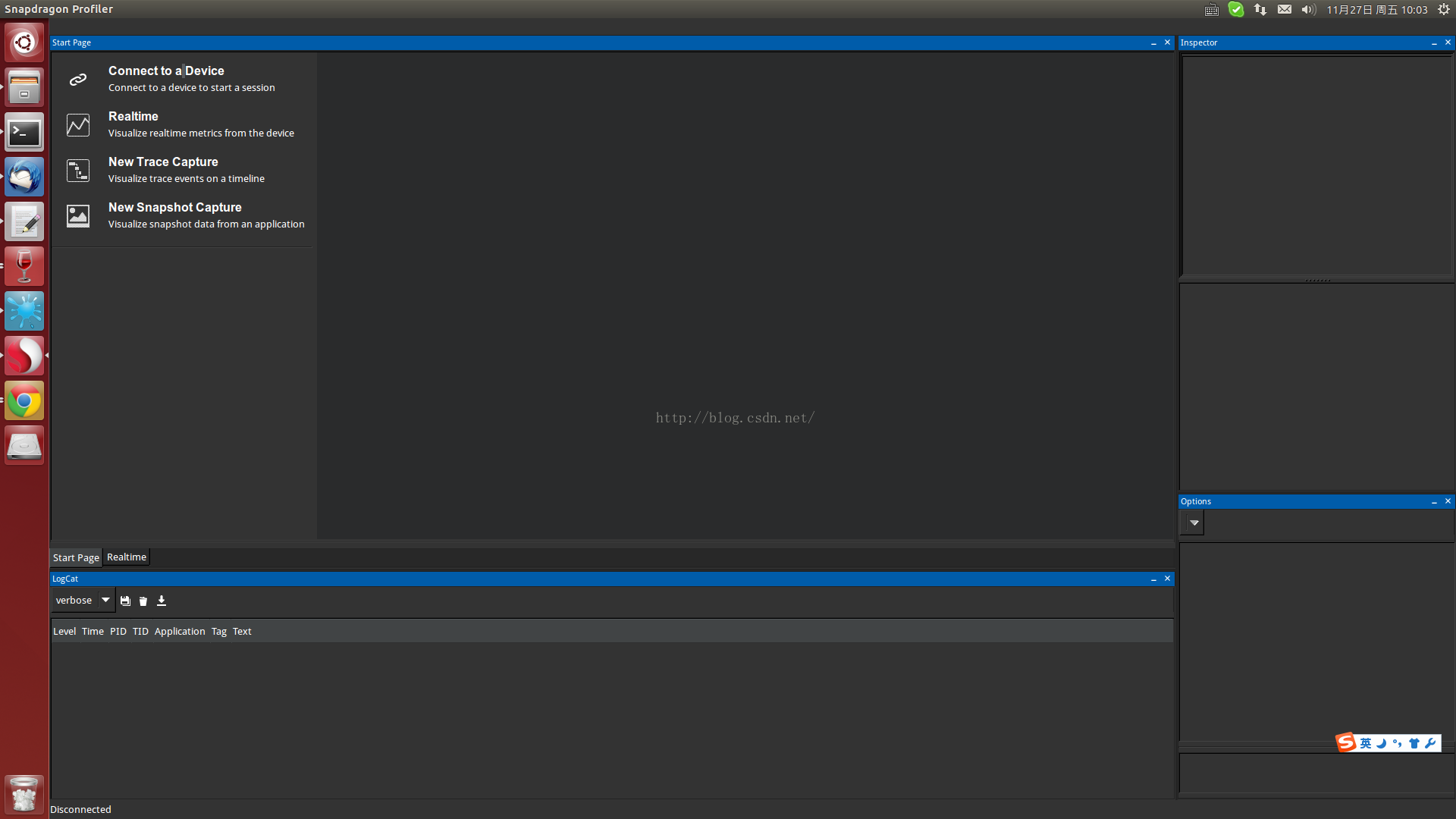Open the mail envelope indicator

click(x=1285, y=9)
